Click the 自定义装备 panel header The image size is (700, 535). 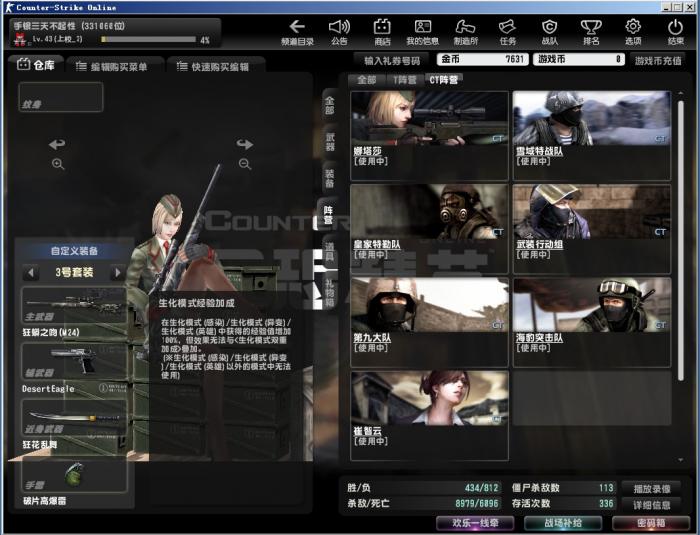click(x=74, y=251)
